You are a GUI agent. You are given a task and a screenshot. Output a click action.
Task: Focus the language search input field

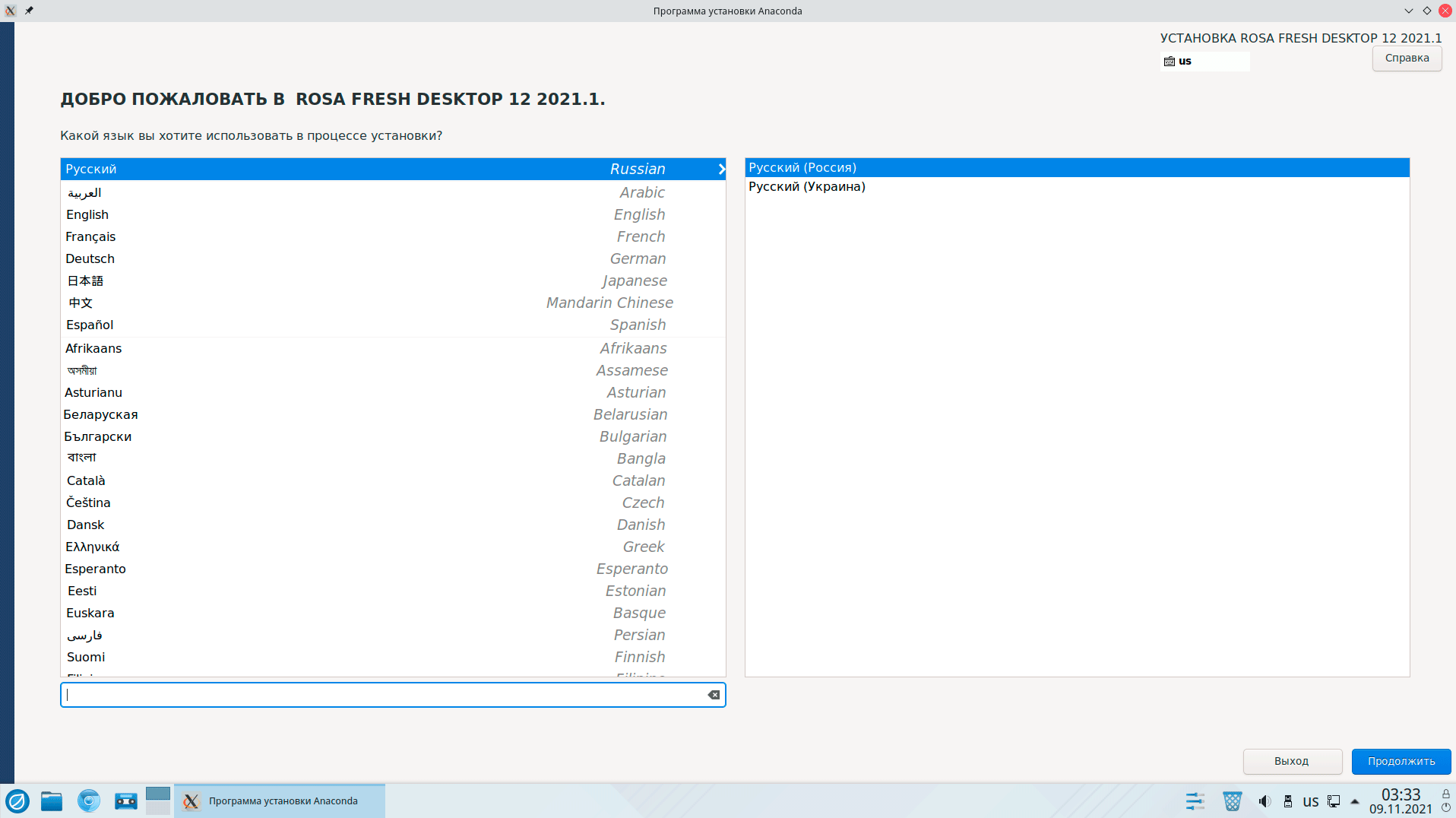coord(393,695)
